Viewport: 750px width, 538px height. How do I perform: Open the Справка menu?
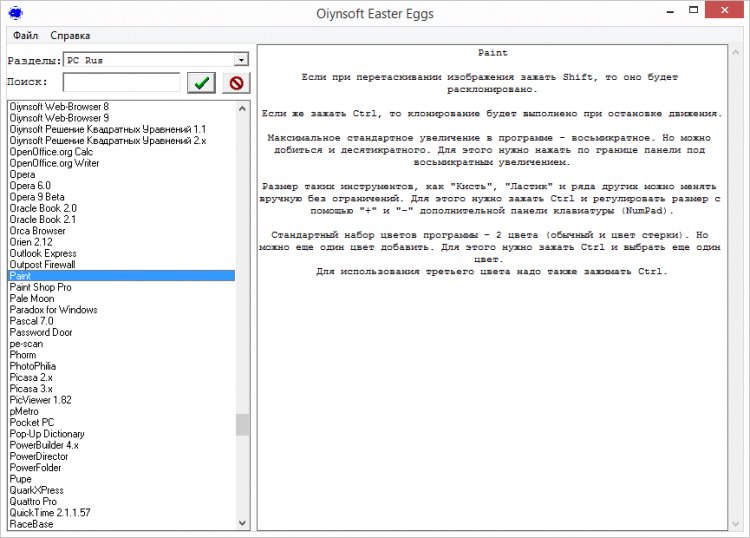(x=70, y=35)
